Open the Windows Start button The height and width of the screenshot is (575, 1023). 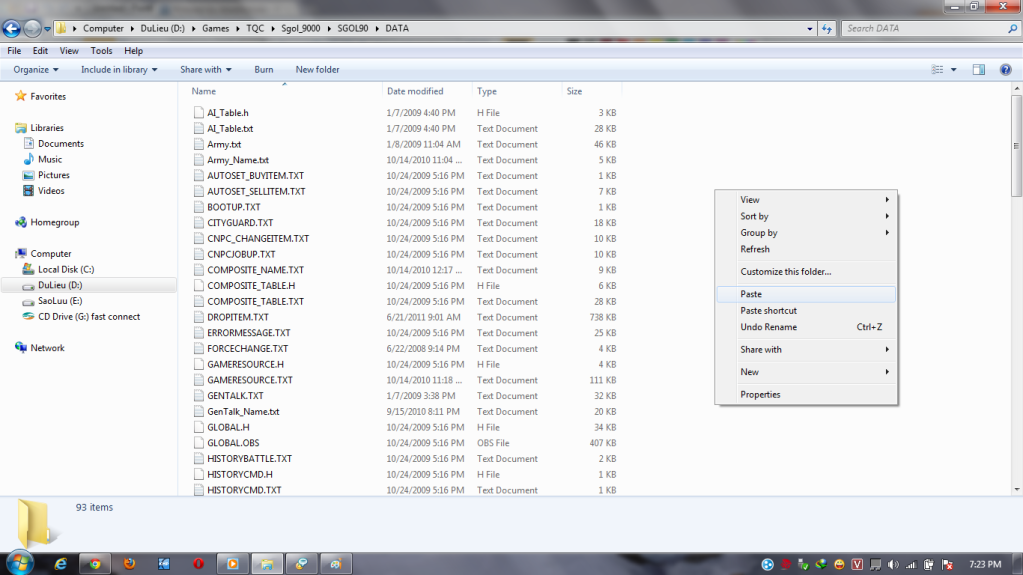(20, 563)
